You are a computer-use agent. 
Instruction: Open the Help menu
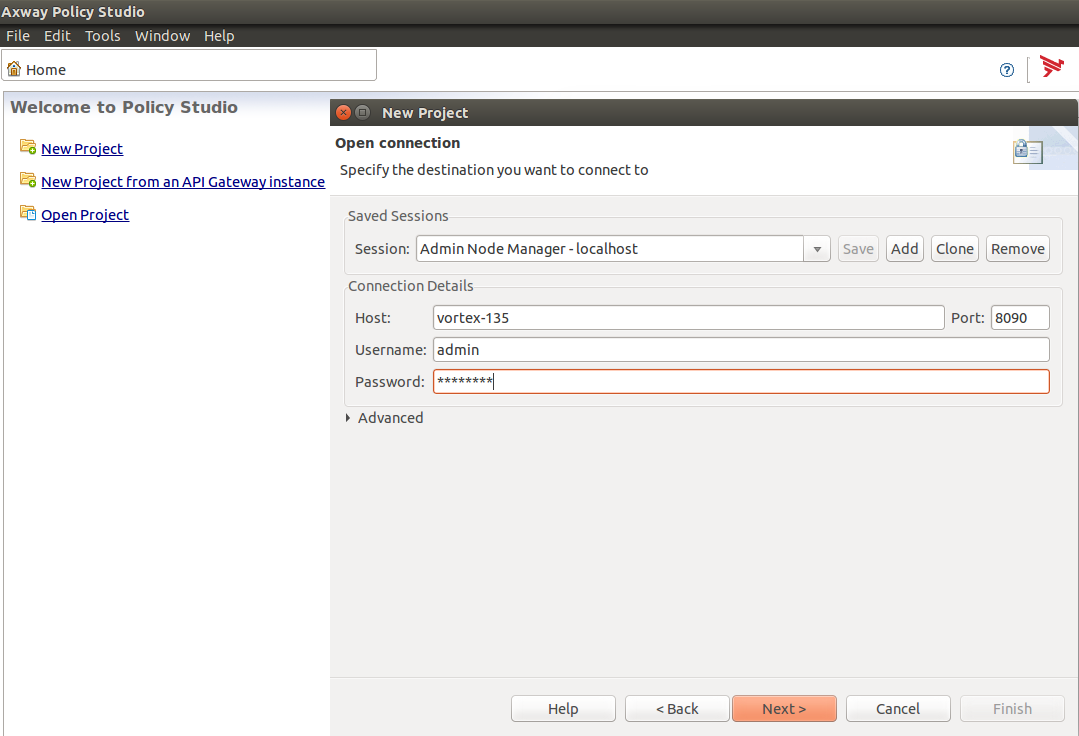(x=219, y=36)
